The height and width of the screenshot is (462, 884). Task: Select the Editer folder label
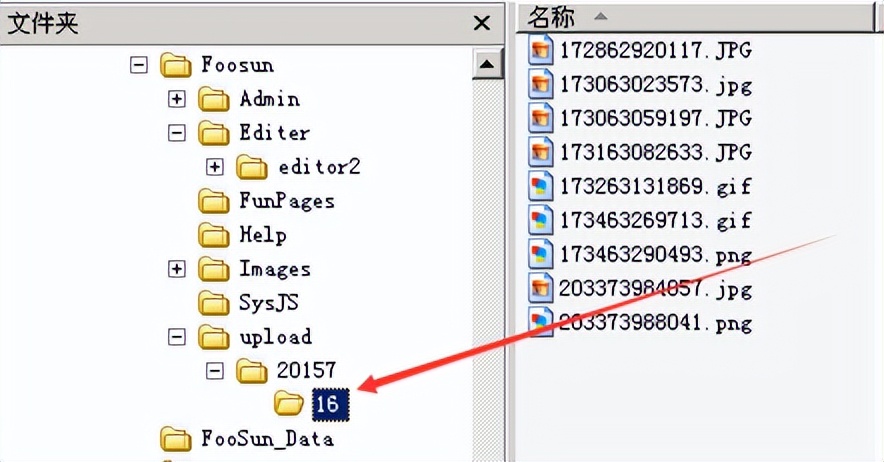274,133
